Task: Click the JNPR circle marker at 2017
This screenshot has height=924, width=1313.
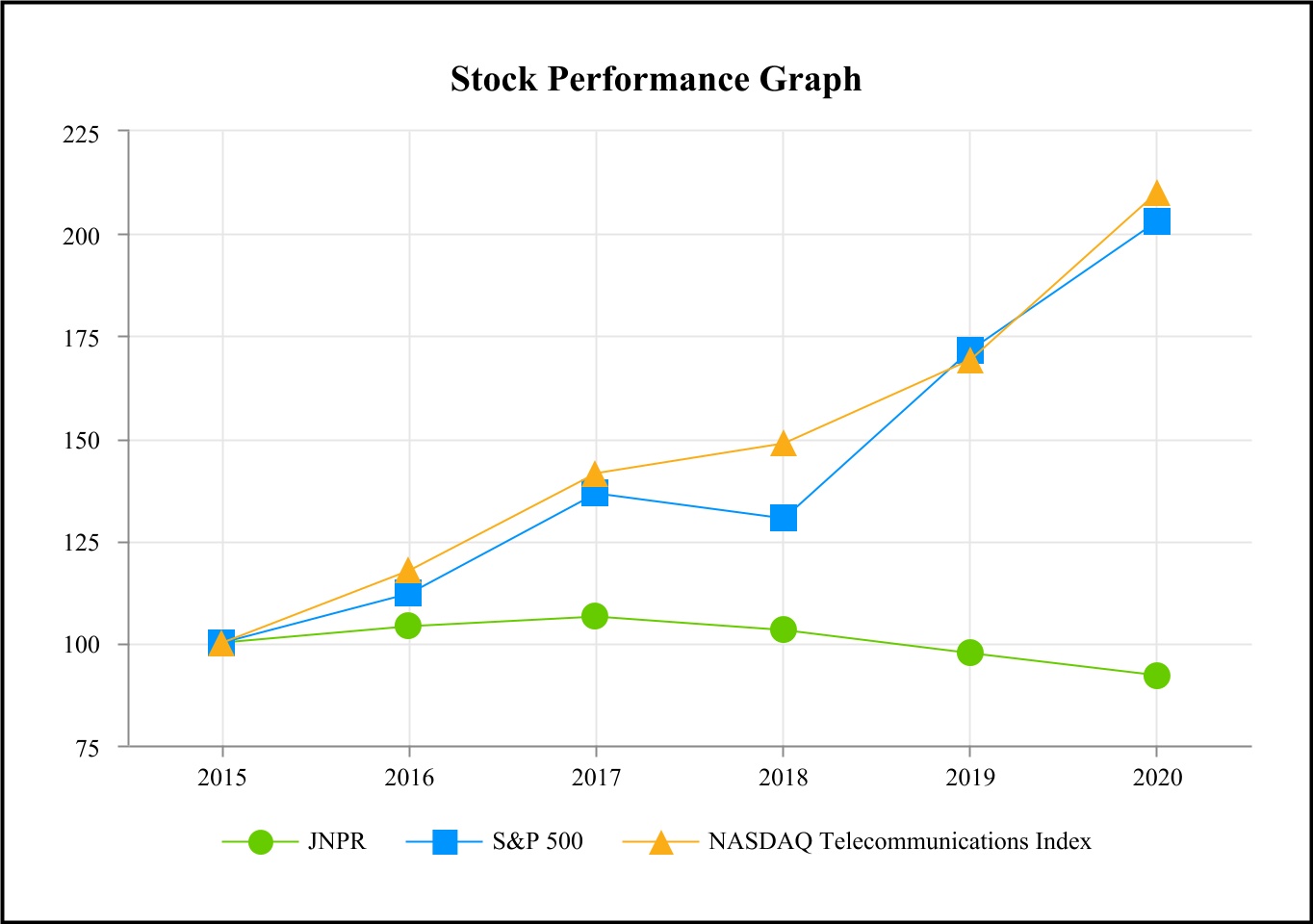Action: click(x=595, y=616)
